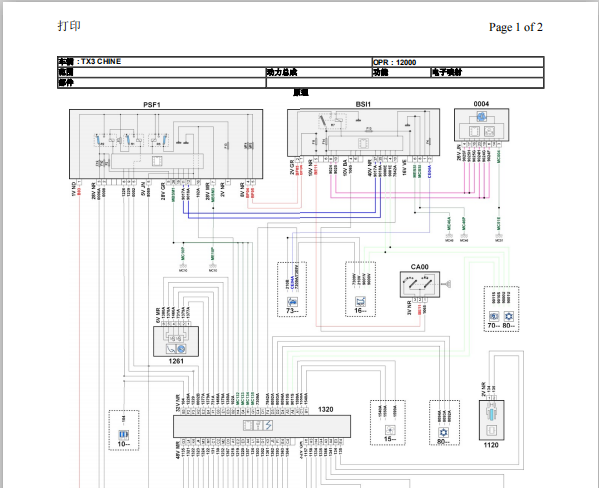Select the processor chip icon inside PSF1
The width and height of the screenshot is (599, 488).
tap(157, 161)
